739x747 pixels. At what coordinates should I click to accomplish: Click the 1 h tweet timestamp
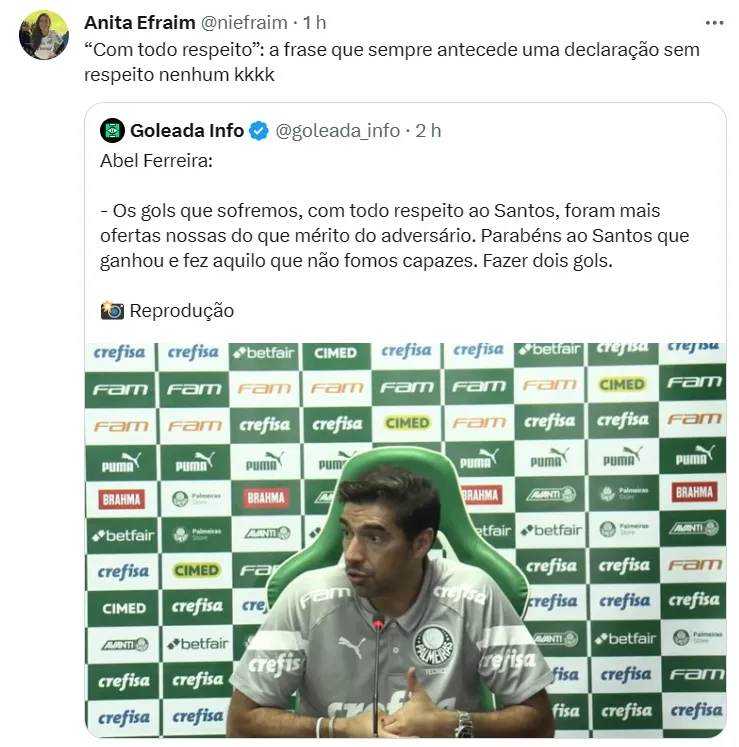click(x=314, y=22)
